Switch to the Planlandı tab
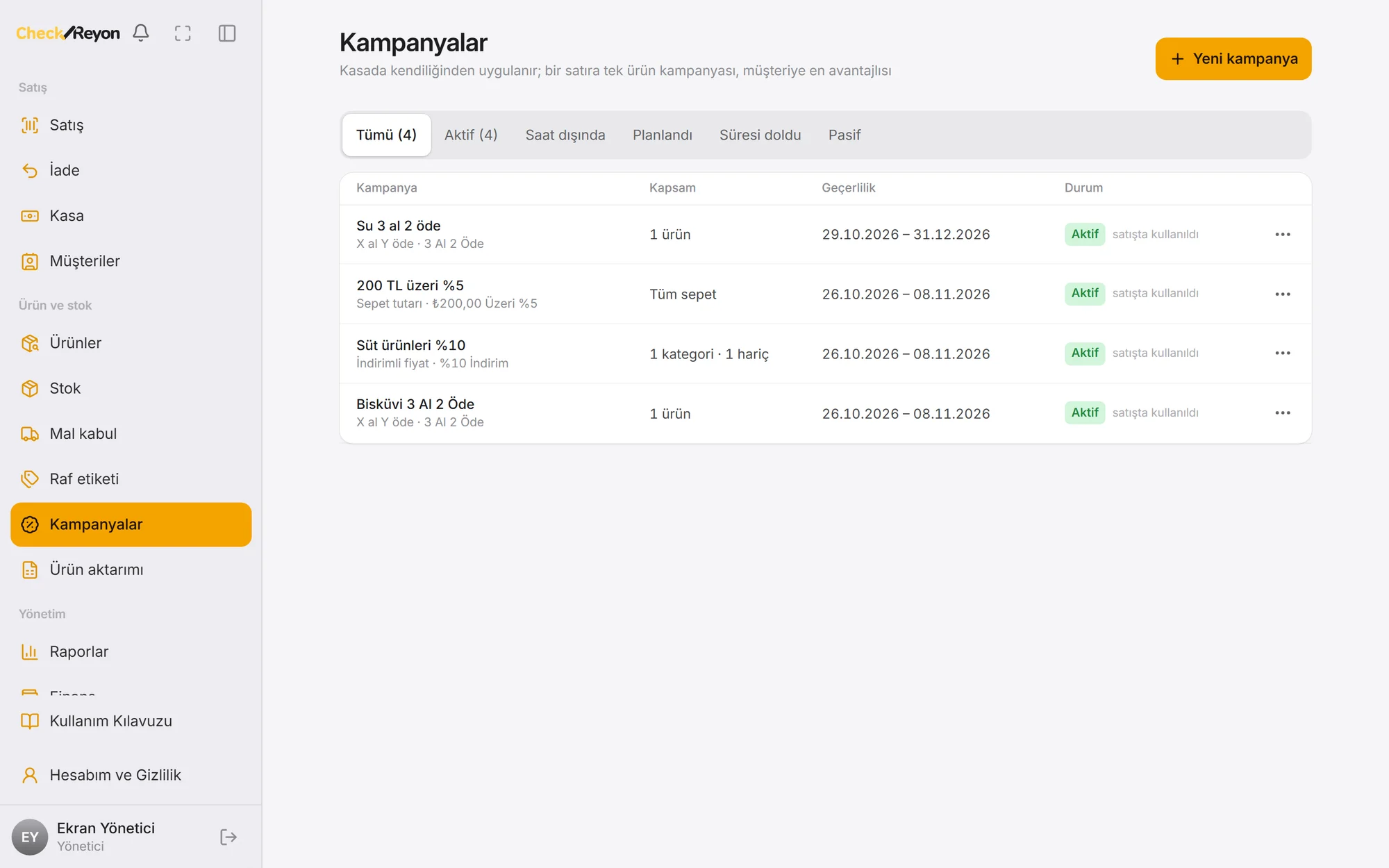This screenshot has width=1389, height=868. click(663, 135)
